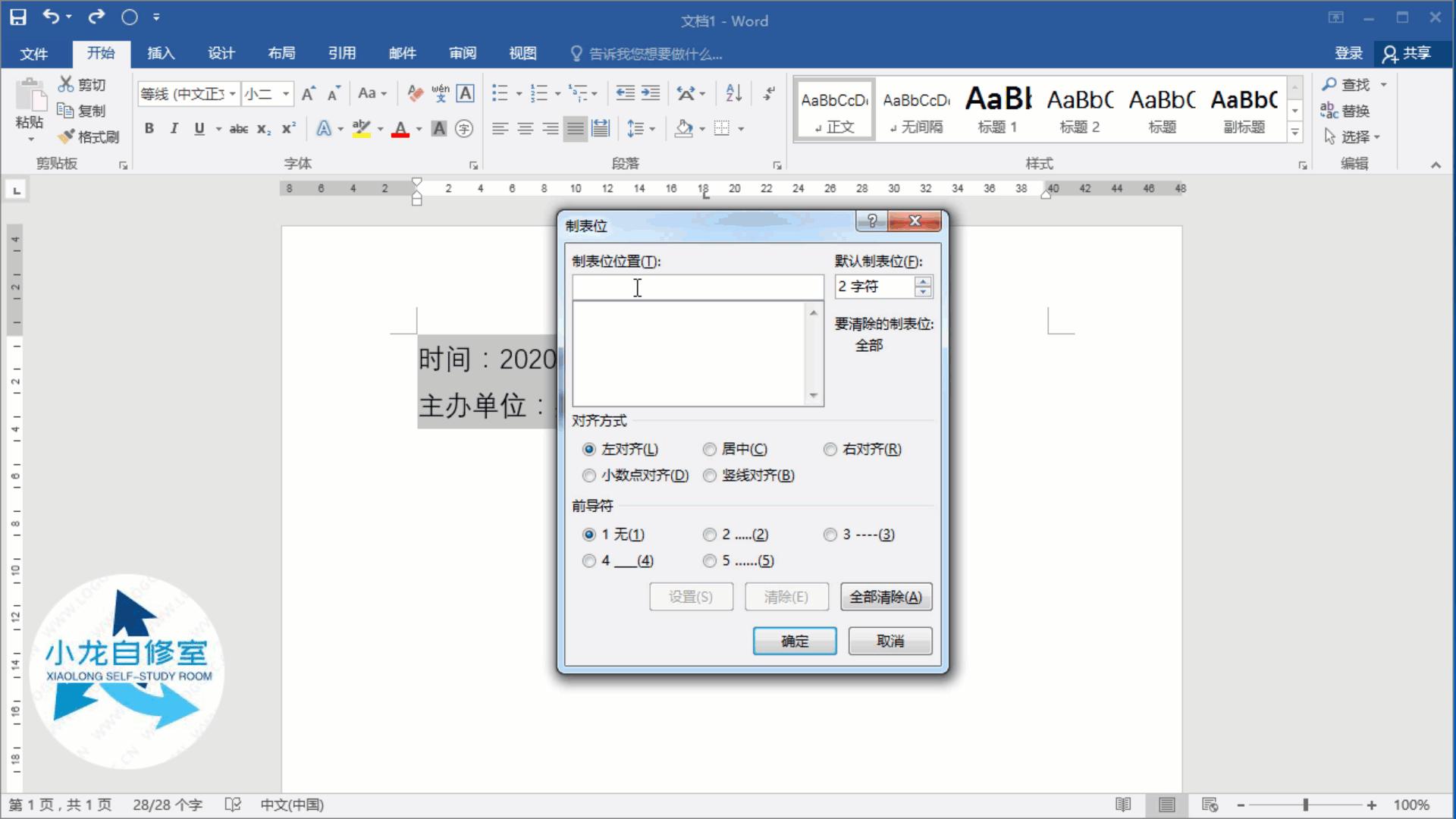This screenshot has width=1456, height=819.
Task: Apply bold formatting
Action: tap(149, 129)
